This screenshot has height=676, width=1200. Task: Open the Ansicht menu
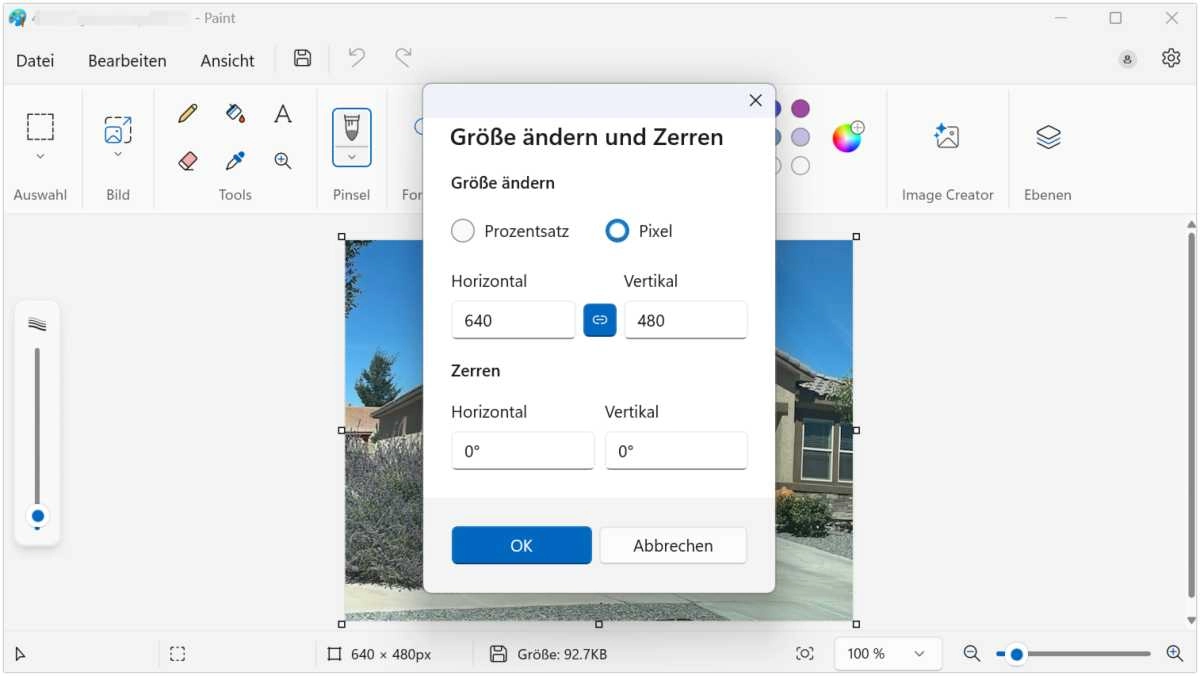coord(227,61)
